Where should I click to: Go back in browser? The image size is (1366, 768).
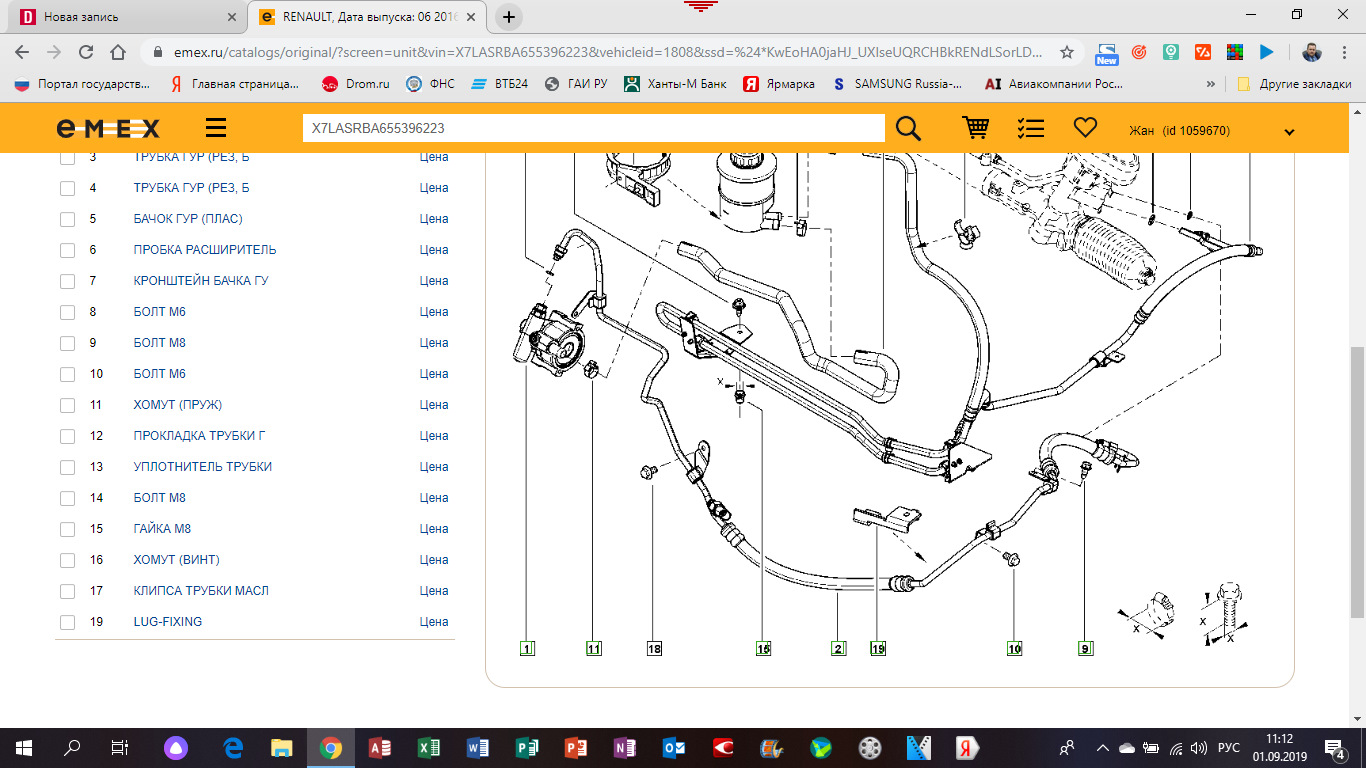[x=22, y=52]
